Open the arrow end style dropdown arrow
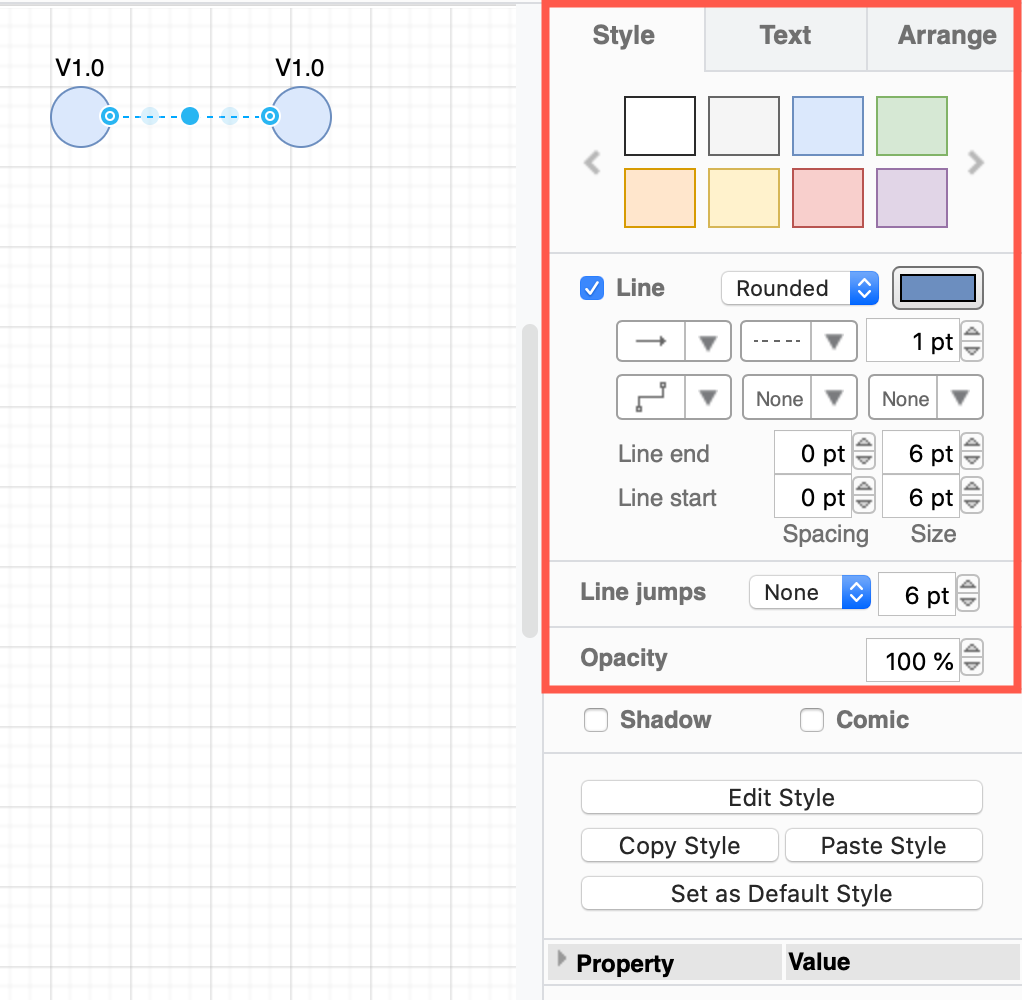Image resolution: width=1022 pixels, height=1000 pixels. [707, 340]
